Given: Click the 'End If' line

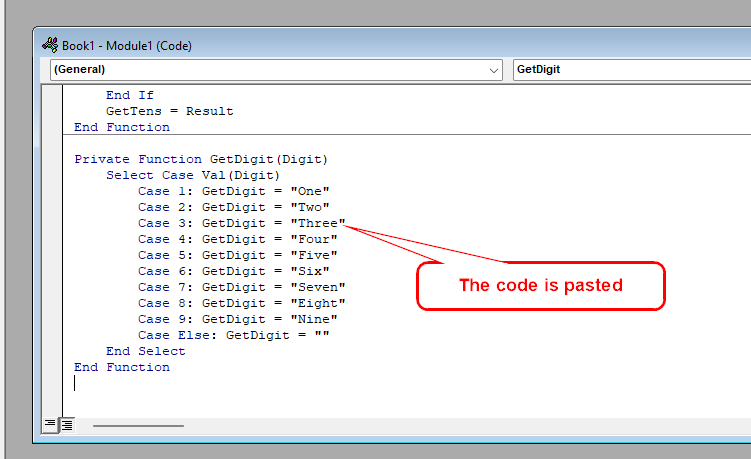Looking at the screenshot, I should (x=130, y=95).
